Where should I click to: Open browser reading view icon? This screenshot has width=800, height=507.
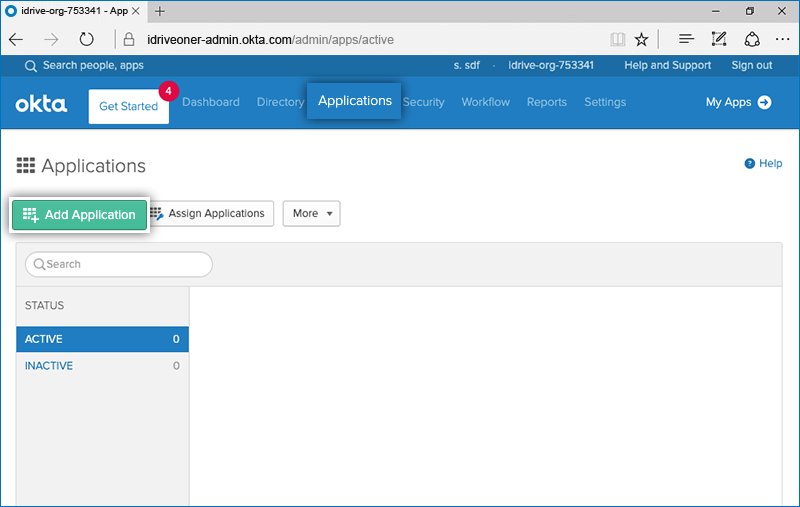click(x=618, y=40)
